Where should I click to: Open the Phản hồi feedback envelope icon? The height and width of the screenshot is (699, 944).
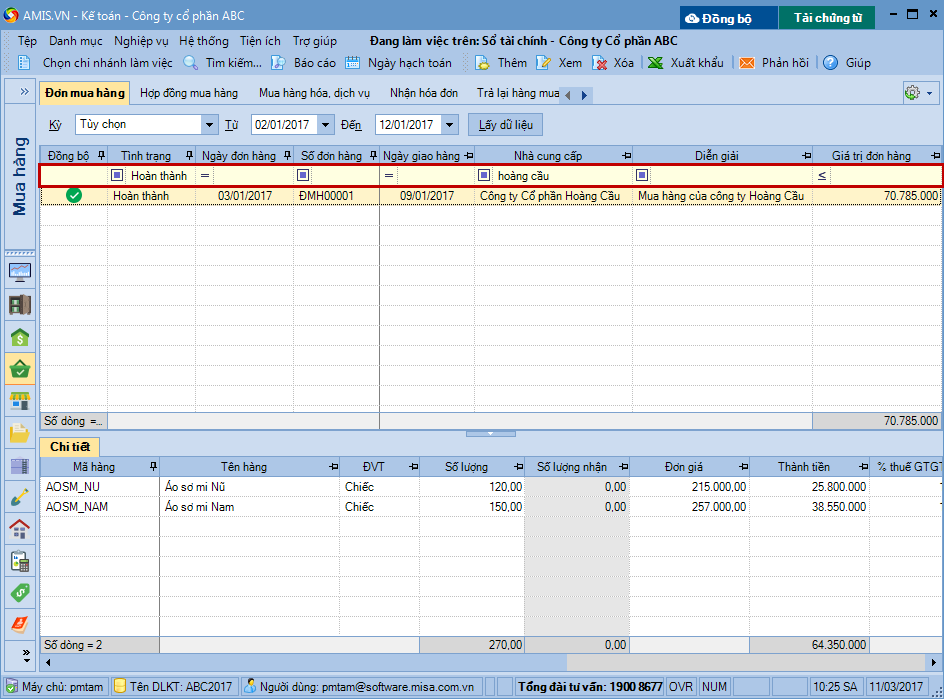(x=747, y=63)
